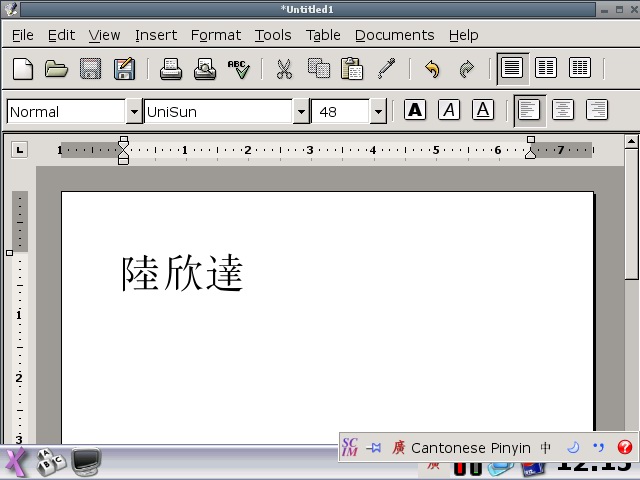Expand the font size 48 dropdown
The height and width of the screenshot is (480, 640).
tap(377, 111)
